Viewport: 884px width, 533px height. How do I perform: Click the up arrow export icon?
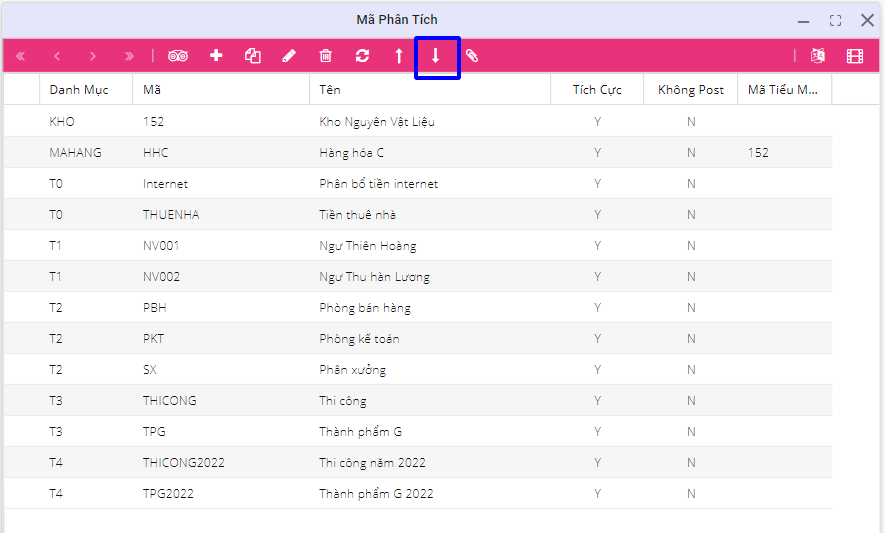point(399,56)
